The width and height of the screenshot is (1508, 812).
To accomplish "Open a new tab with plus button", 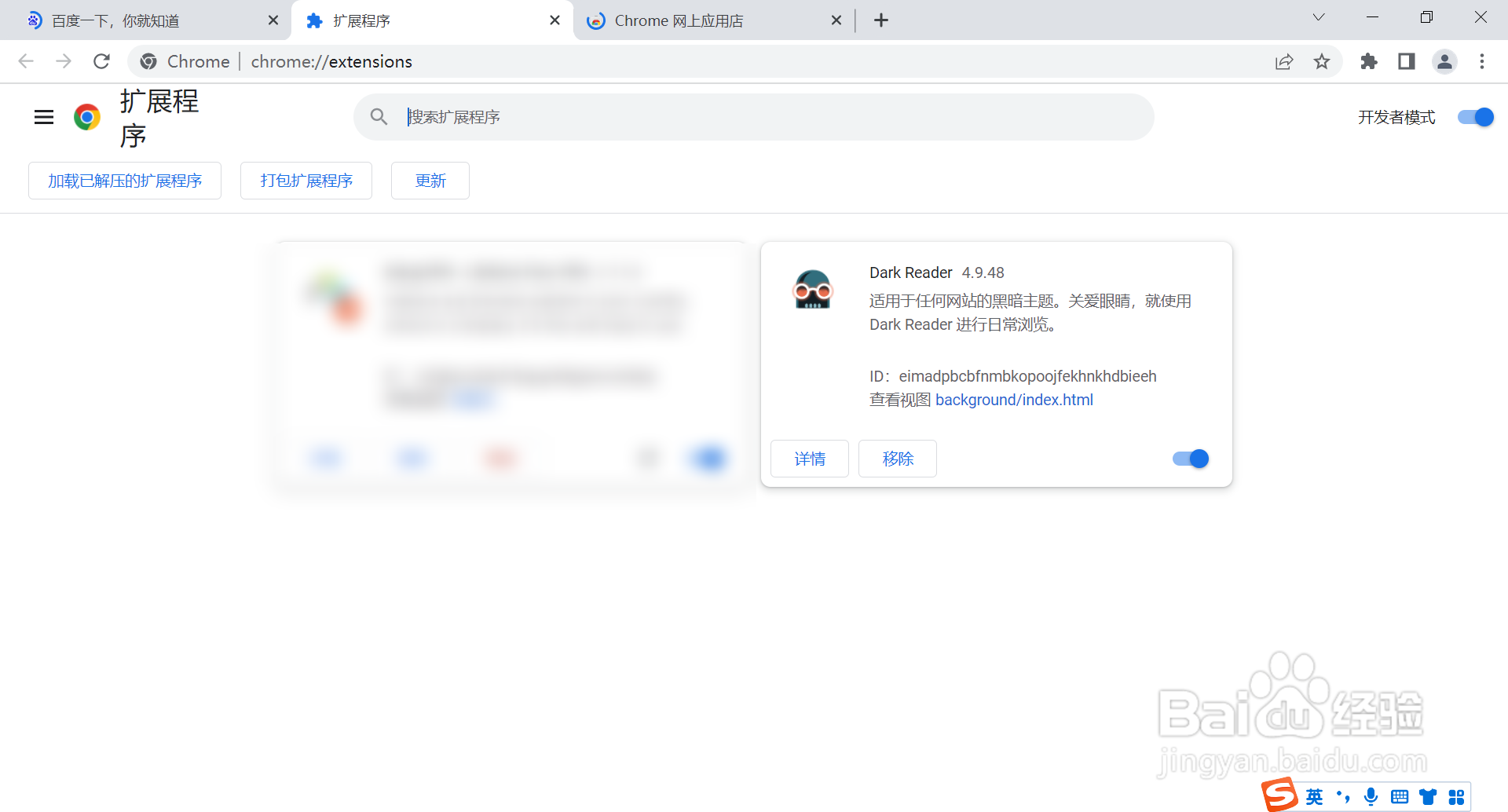I will pyautogui.click(x=881, y=20).
